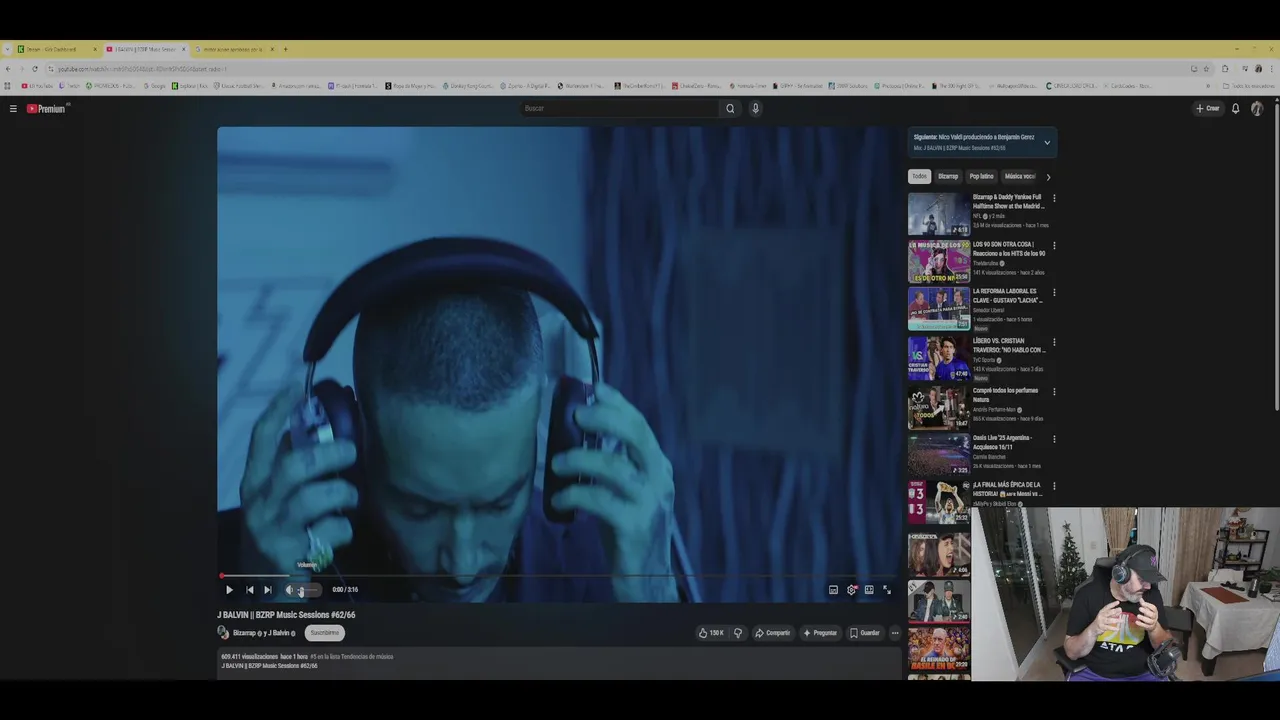Screen dimensions: 1280x720
Task: Go to the previous video
Action: 249,590
